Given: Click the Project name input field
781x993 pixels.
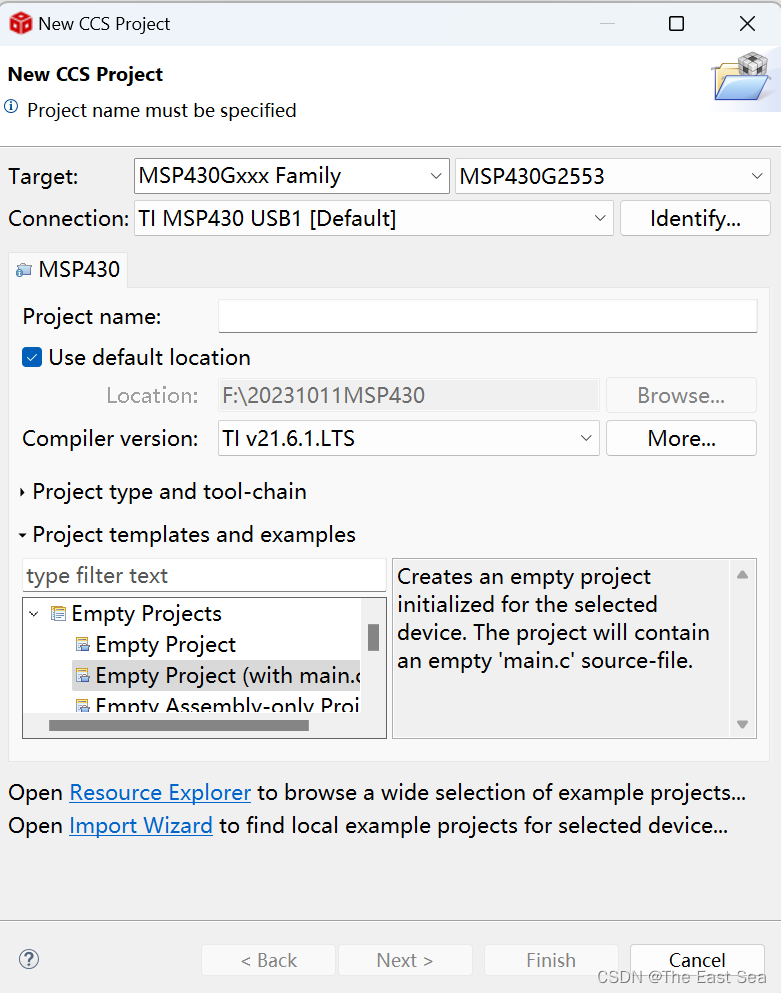Looking at the screenshot, I should pyautogui.click(x=487, y=316).
